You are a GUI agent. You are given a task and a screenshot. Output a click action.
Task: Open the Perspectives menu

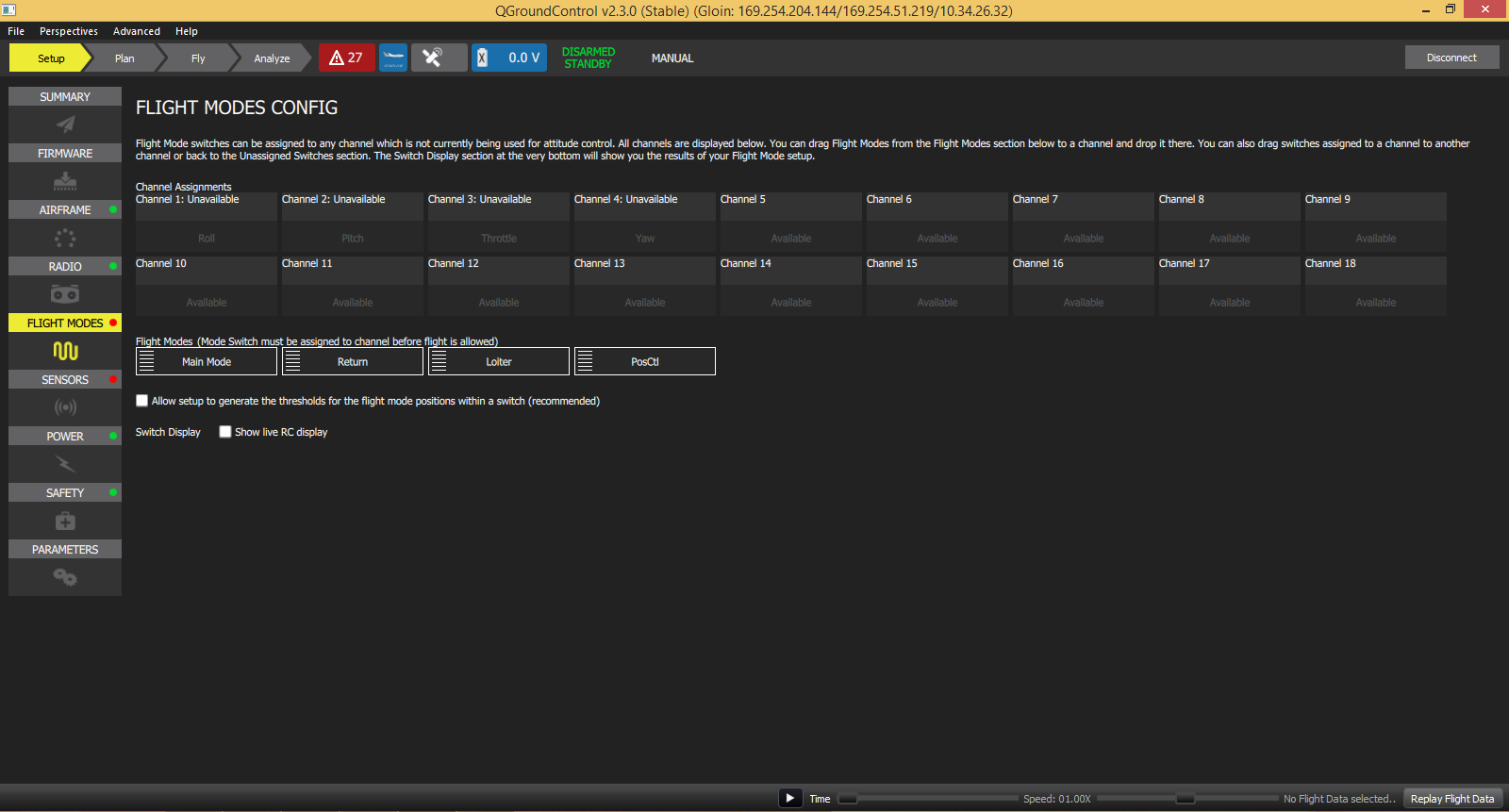(68, 31)
